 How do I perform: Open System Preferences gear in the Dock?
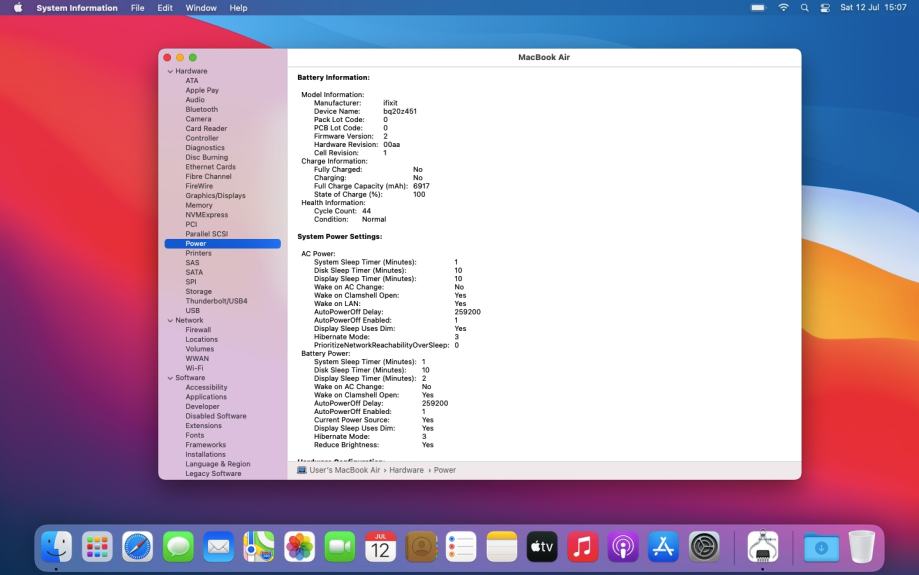point(704,546)
